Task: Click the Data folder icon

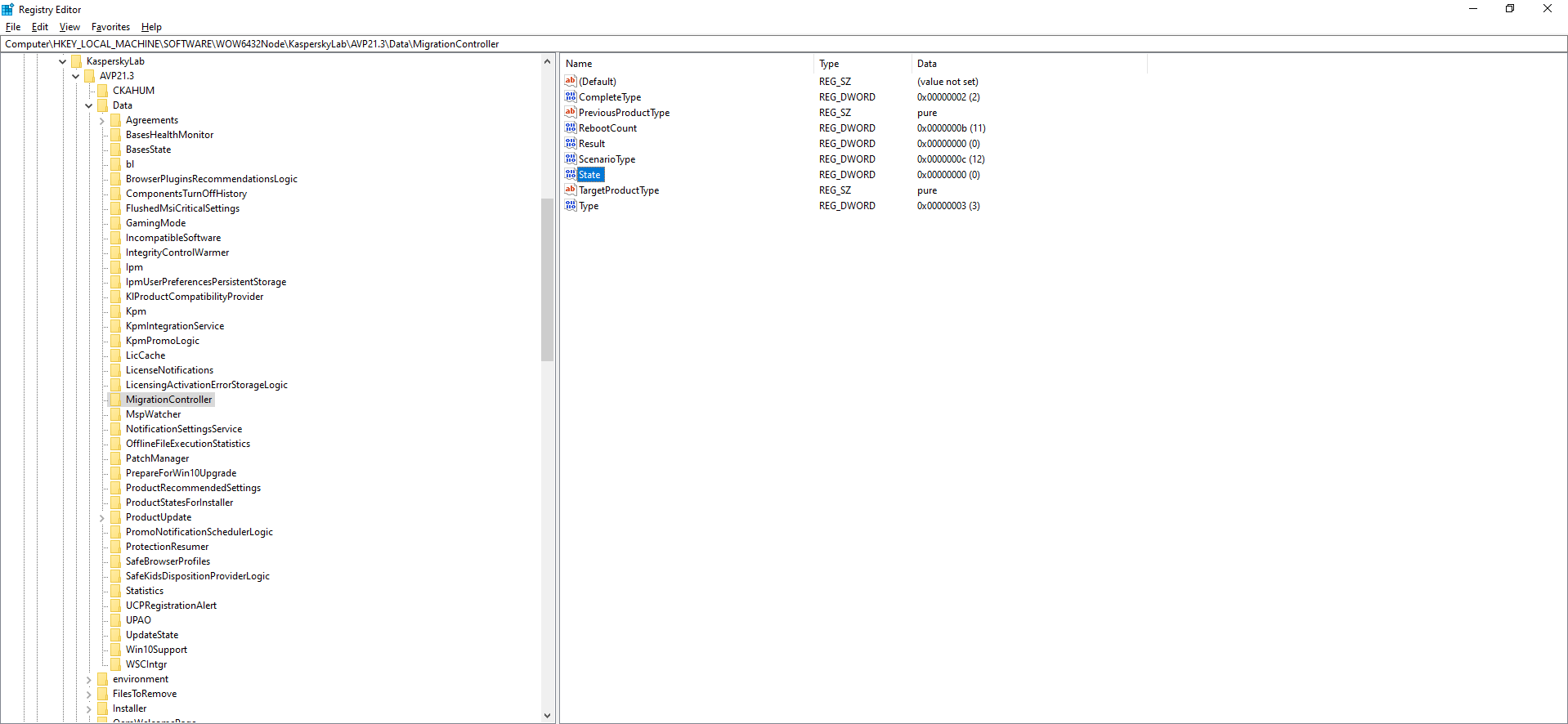Action: [x=103, y=105]
